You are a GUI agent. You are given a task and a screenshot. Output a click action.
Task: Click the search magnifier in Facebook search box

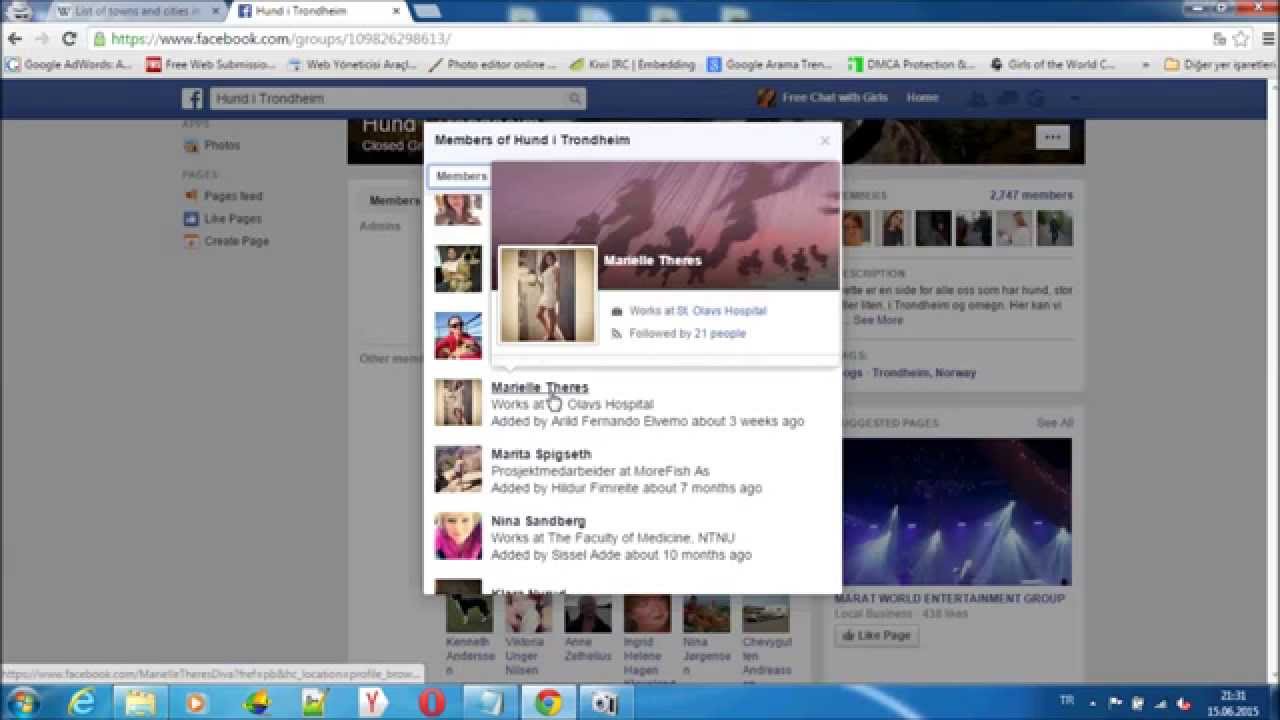click(x=575, y=99)
